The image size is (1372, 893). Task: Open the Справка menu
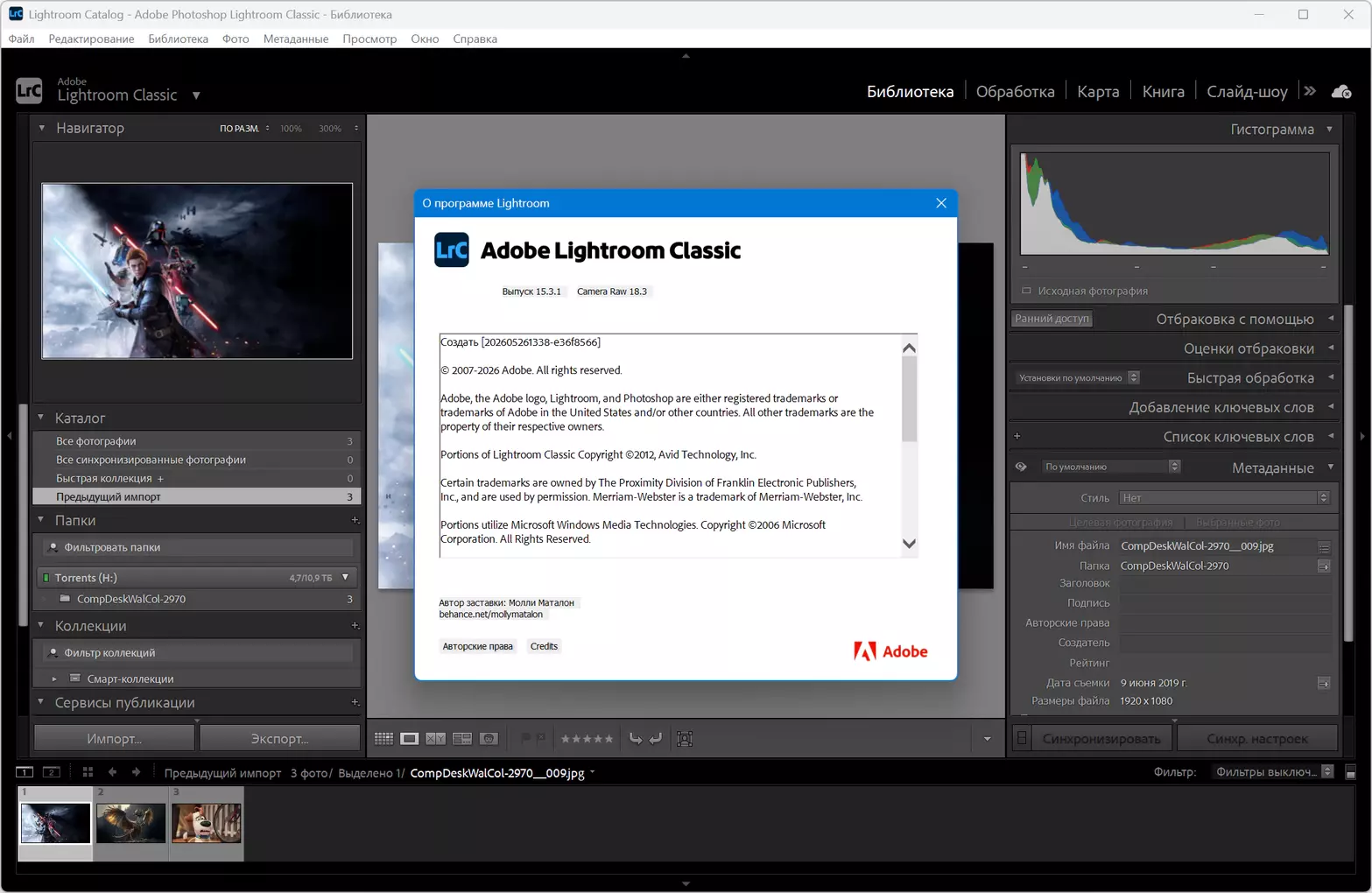(475, 39)
